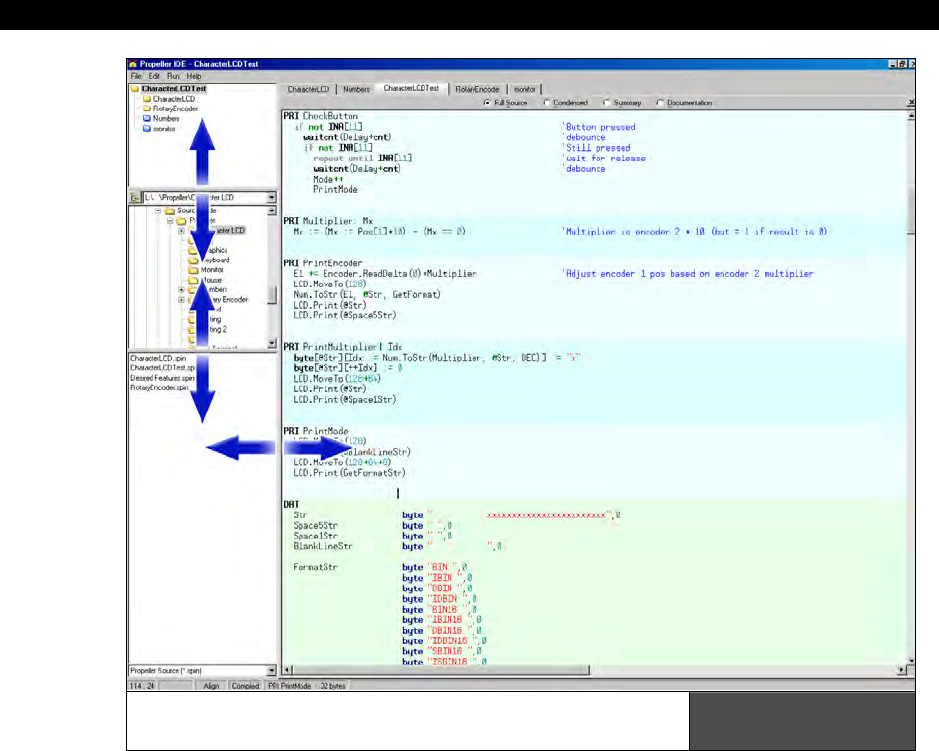The image size is (939, 751).
Task: Click the RotaryEncoder object folder icon
Action: click(147, 108)
